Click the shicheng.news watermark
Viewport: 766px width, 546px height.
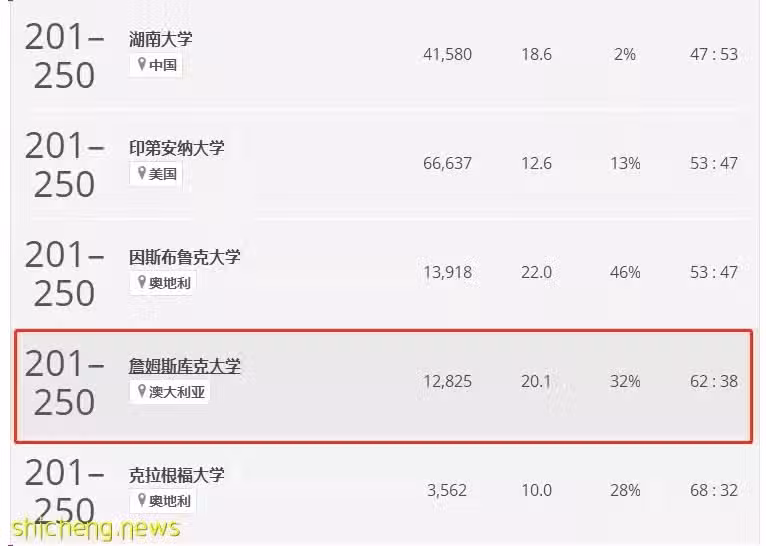point(96,529)
